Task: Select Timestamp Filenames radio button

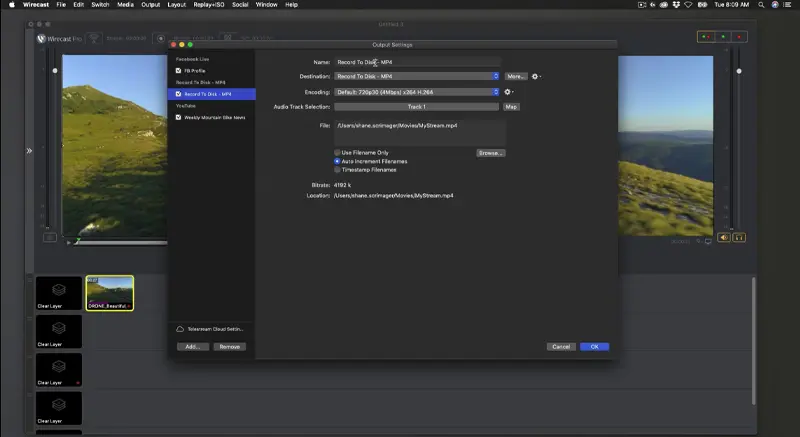Action: point(337,170)
